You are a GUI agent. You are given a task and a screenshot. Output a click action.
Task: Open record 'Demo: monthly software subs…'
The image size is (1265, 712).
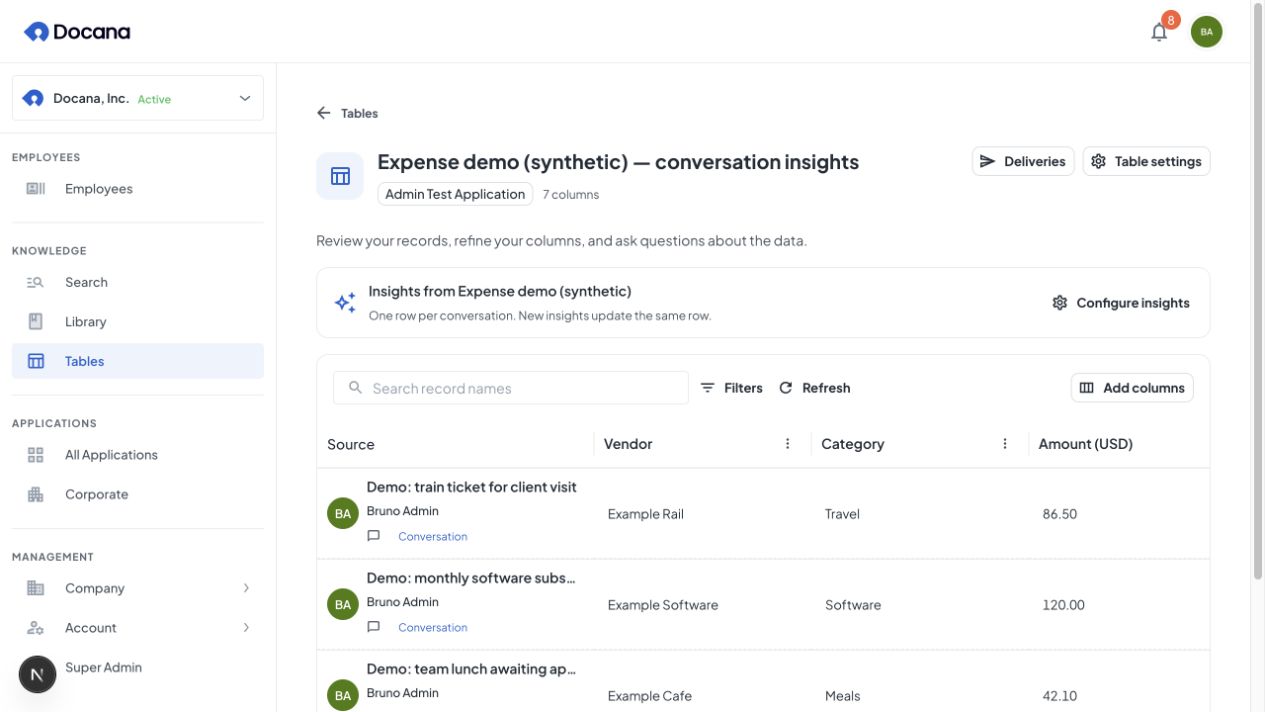pyautogui.click(x=471, y=578)
